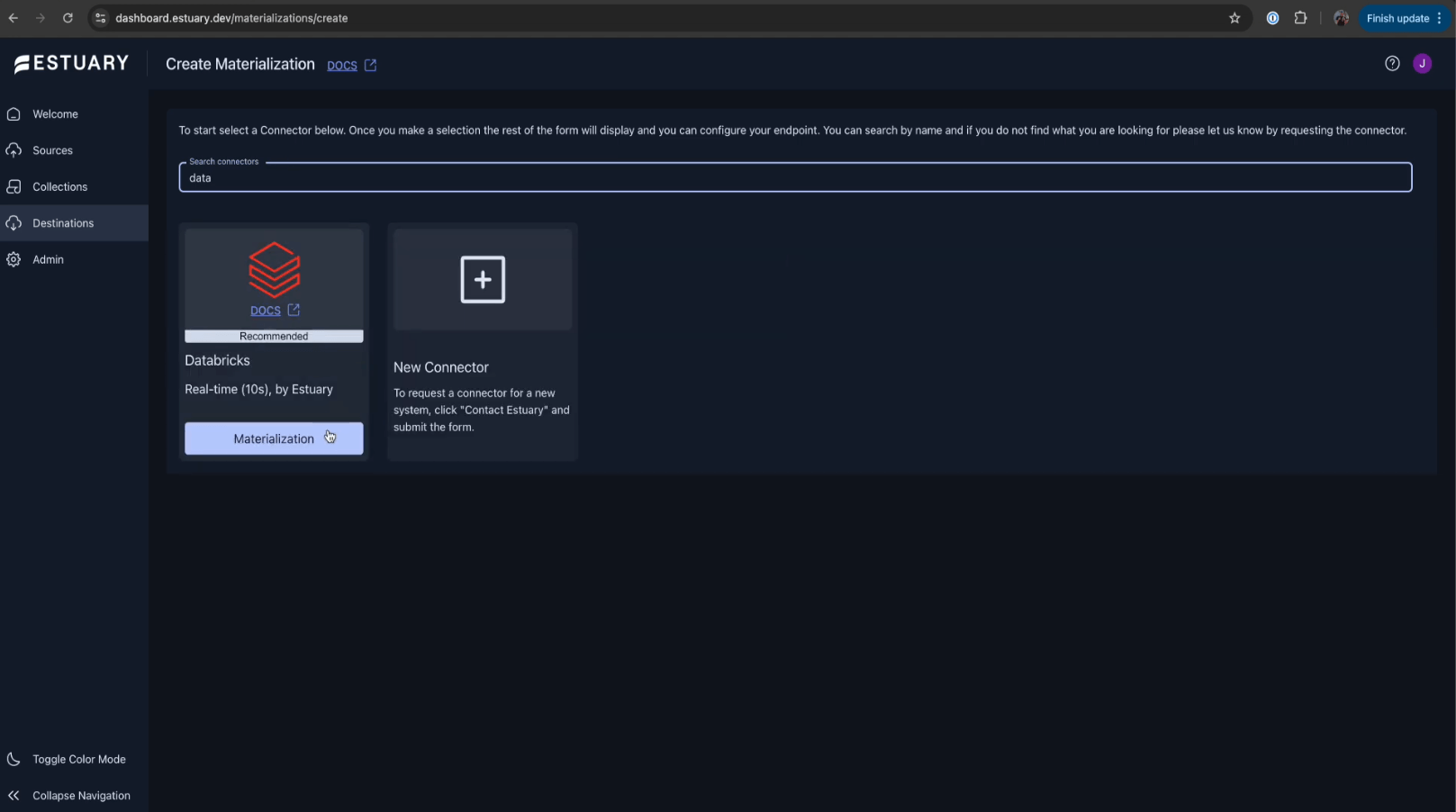This screenshot has width=1456, height=812.
Task: Click the Databricks logo
Action: 274,269
